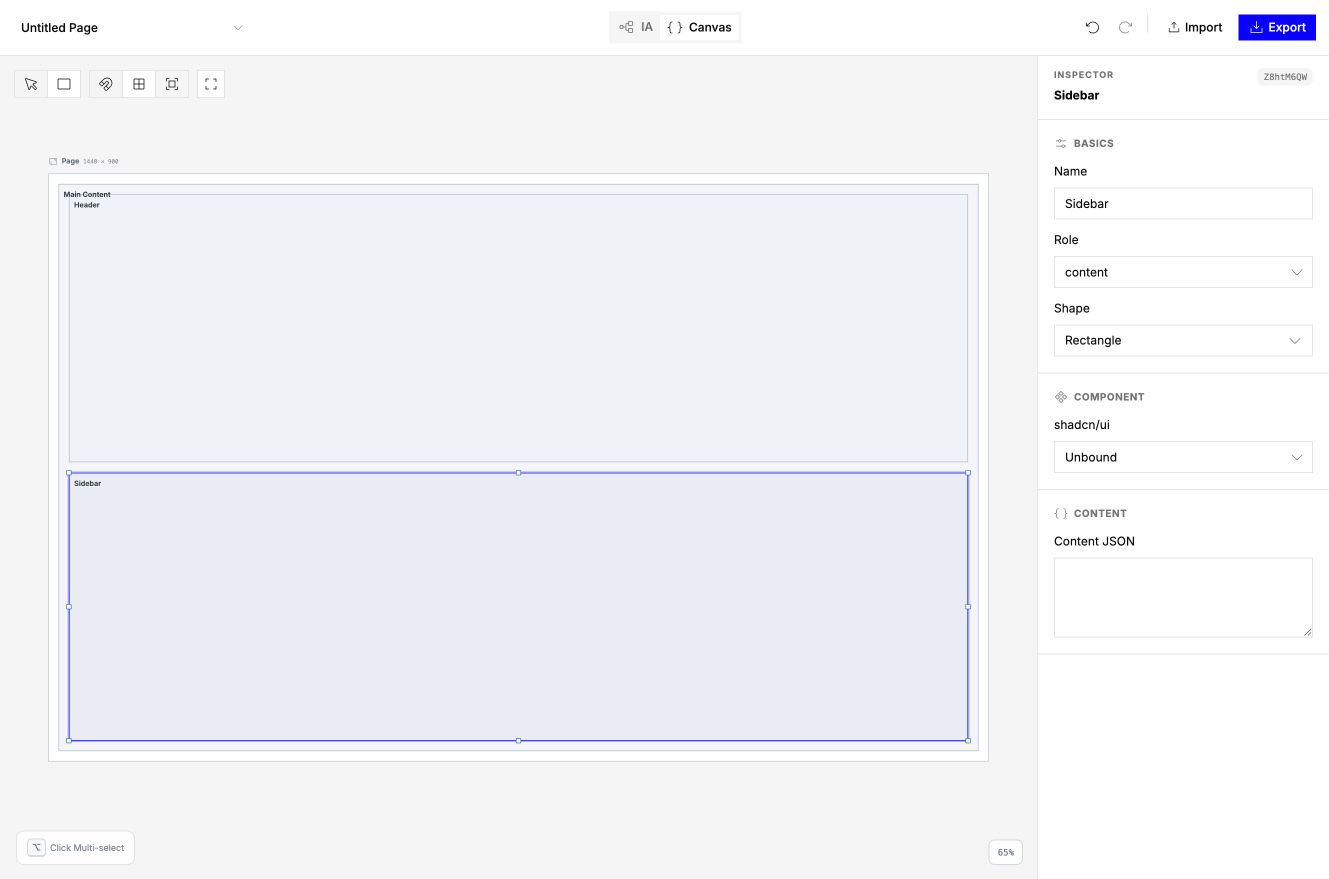Click the blue Export button
This screenshot has height=879, width=1329.
point(1277,28)
